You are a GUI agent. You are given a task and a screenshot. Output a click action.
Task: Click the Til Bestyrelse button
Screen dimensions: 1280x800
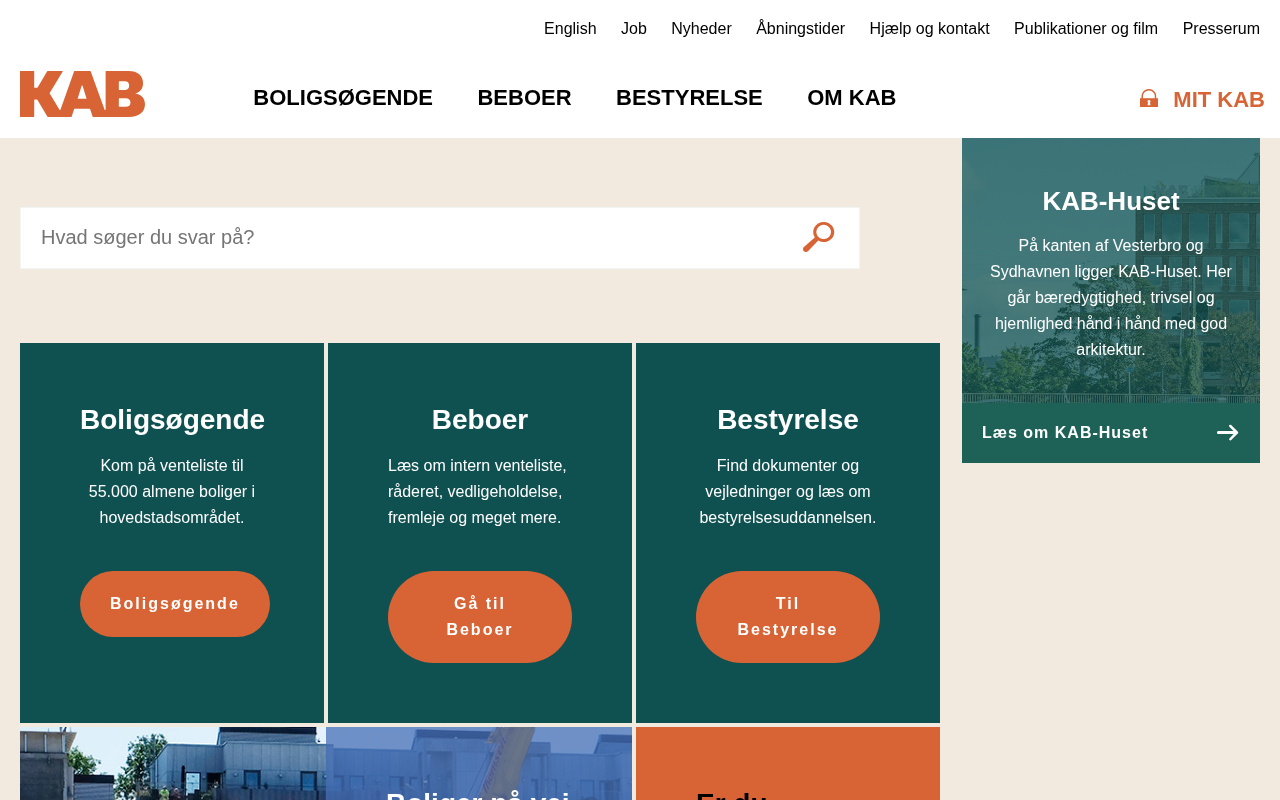click(788, 617)
